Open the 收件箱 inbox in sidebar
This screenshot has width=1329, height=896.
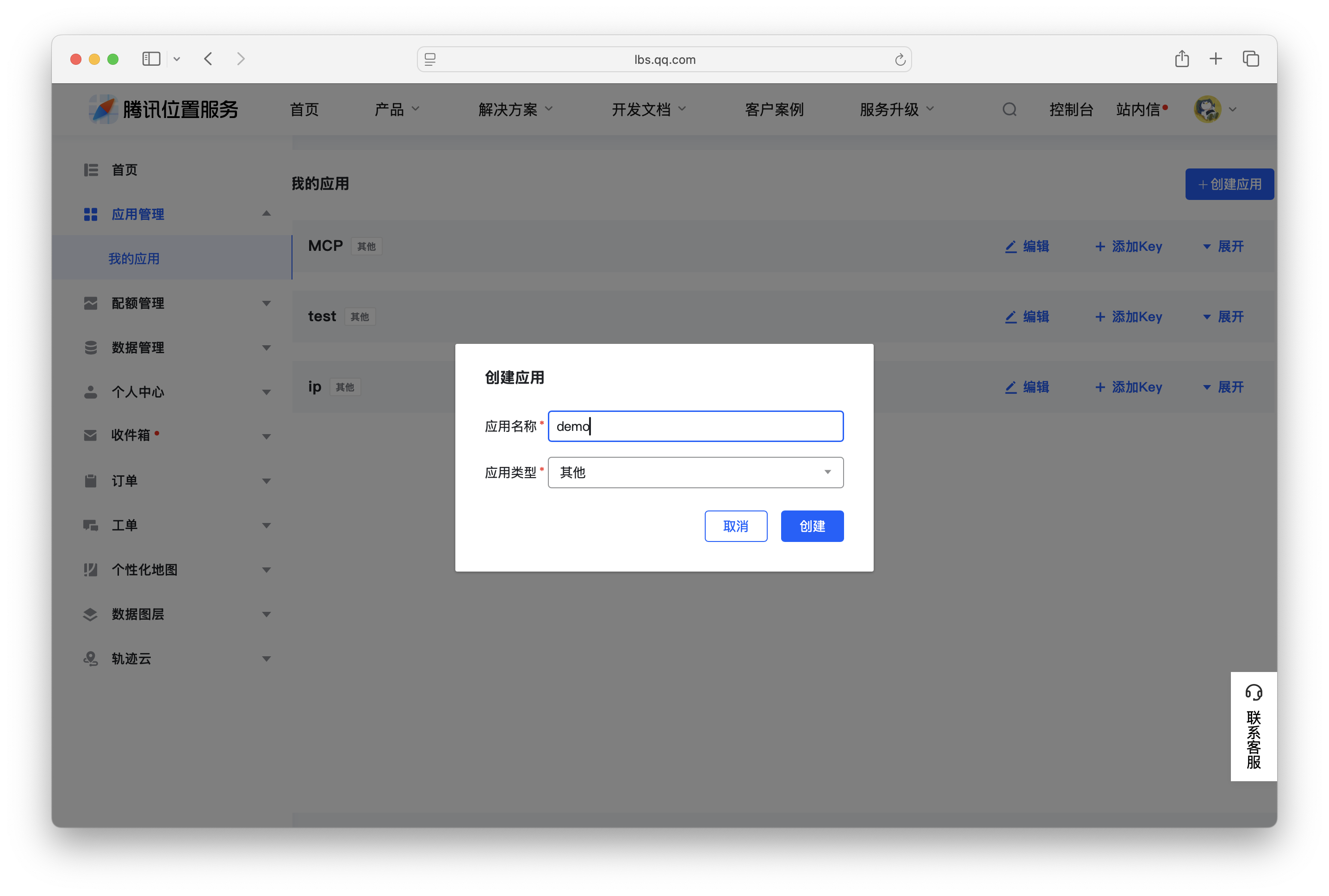pyautogui.click(x=130, y=435)
